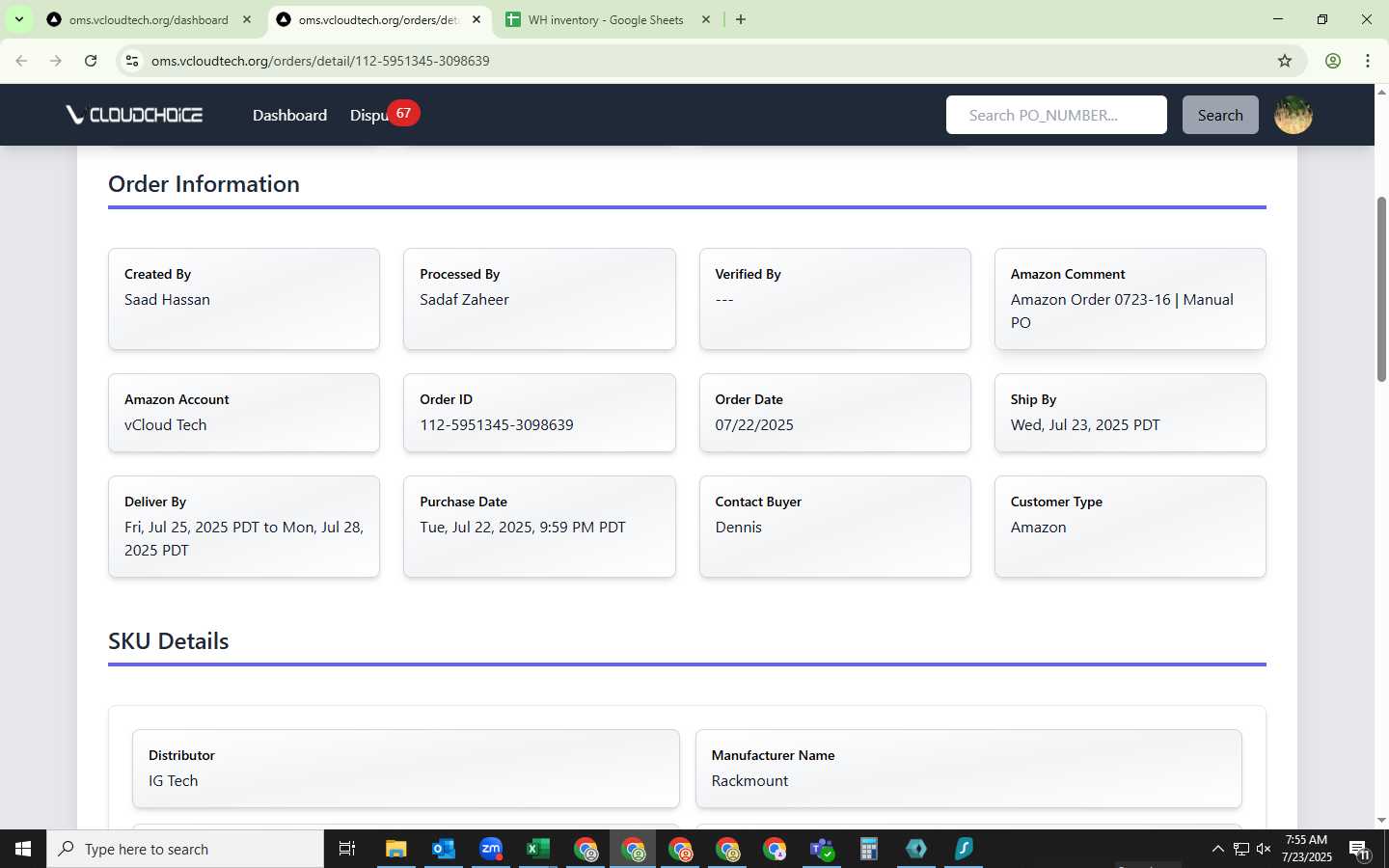This screenshot has height=868, width=1389.
Task: Click the address bar URL
Action: (x=320, y=61)
